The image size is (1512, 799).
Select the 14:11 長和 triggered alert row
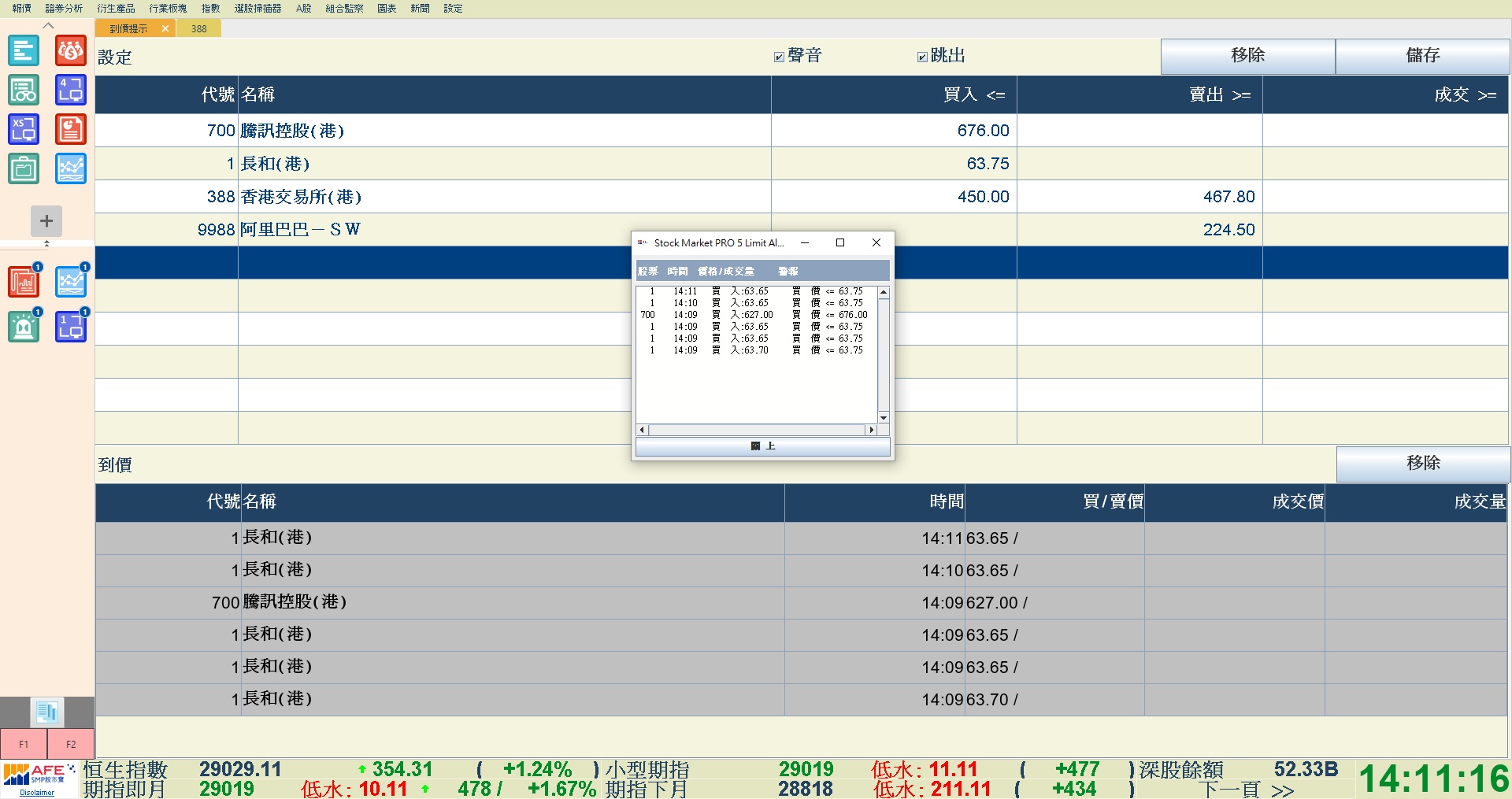802,538
